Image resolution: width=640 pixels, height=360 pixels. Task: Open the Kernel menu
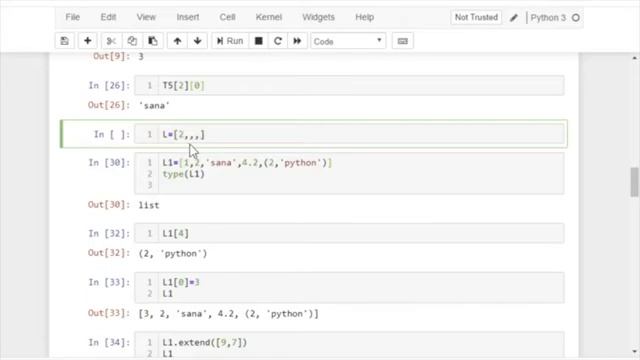[x=269, y=17]
